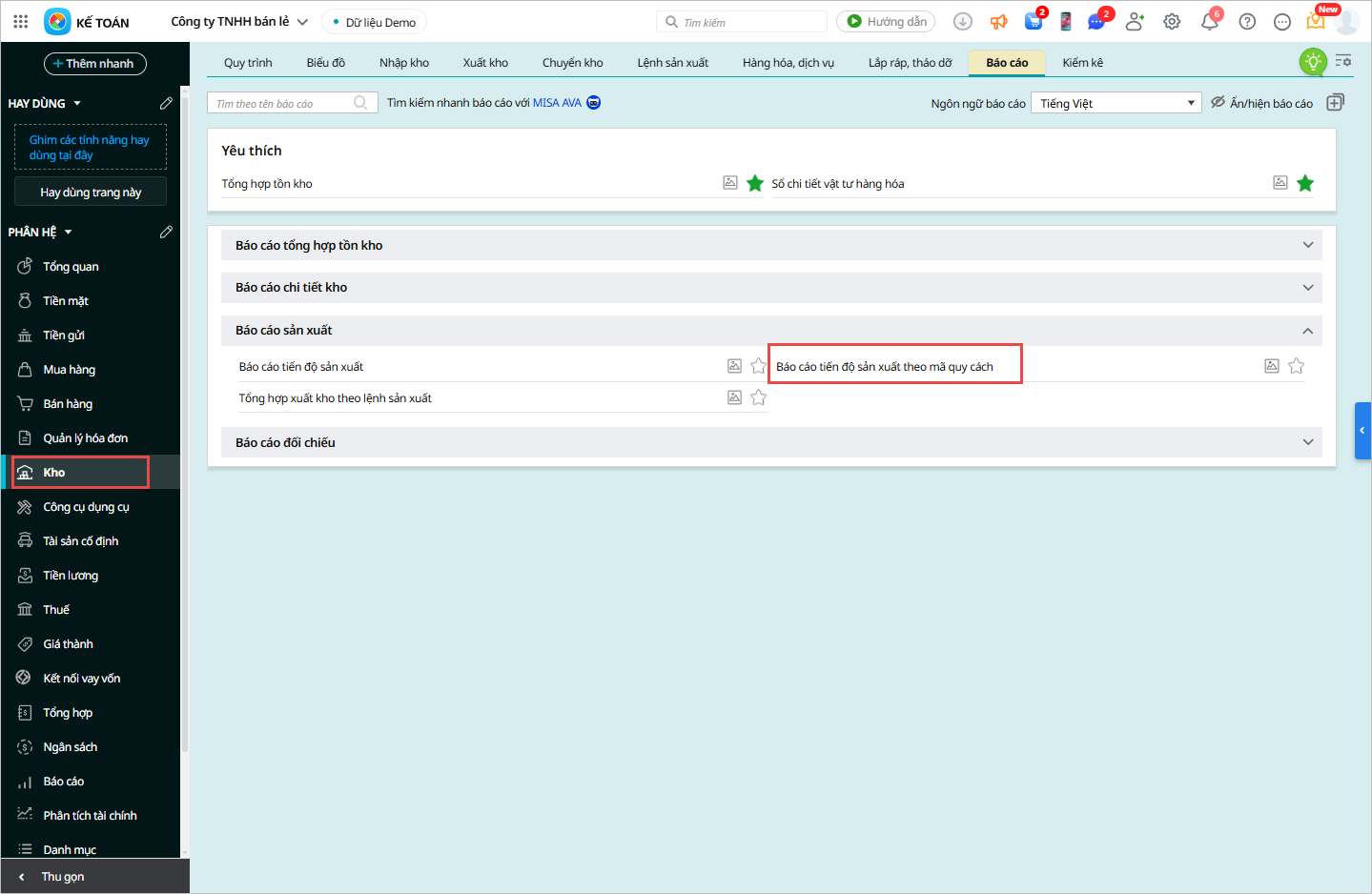Viewport: 1372px width, 894px height.
Task: Click the help question mark icon
Action: [x=1247, y=22]
